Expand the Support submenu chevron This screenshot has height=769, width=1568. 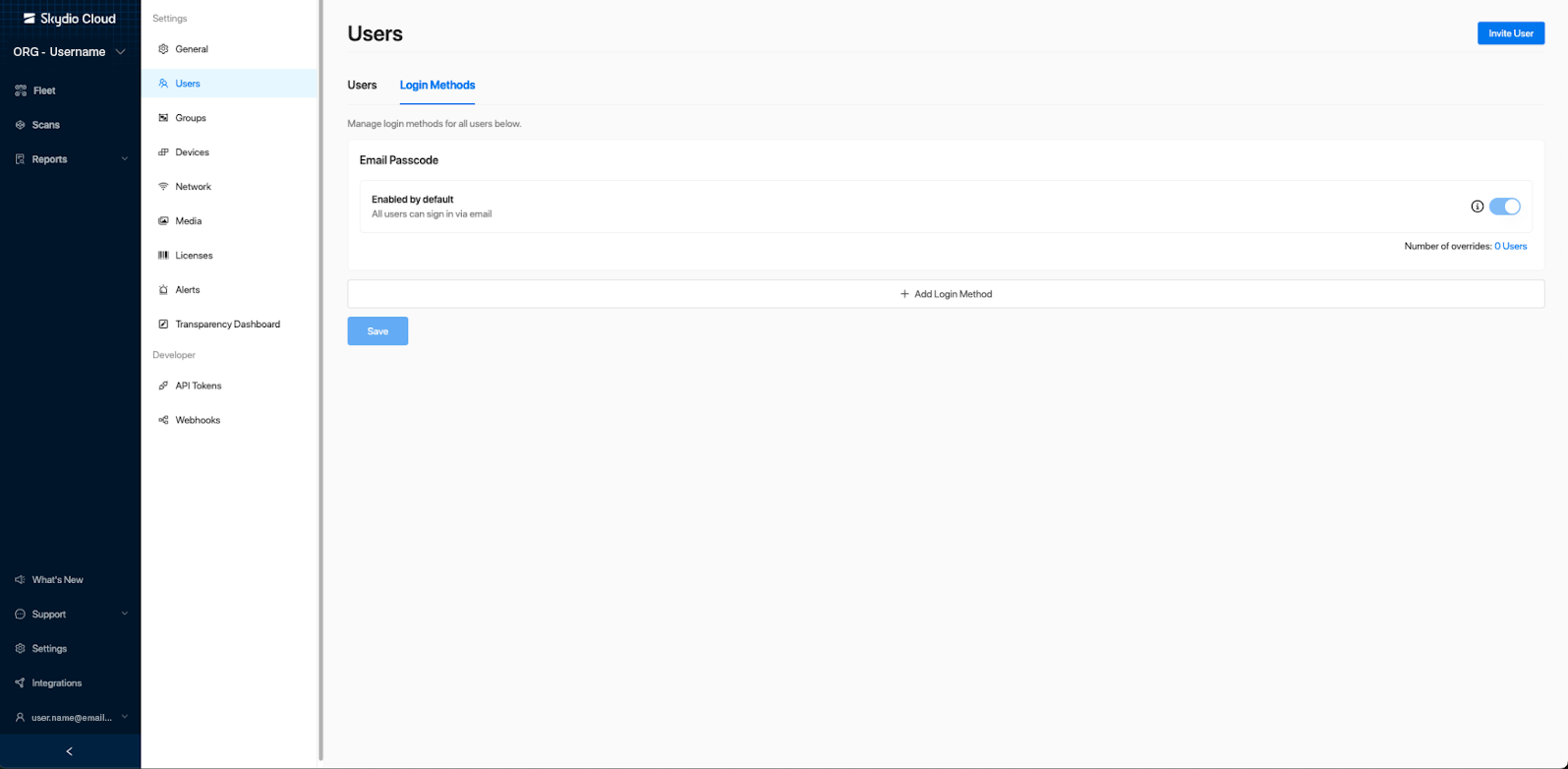tap(125, 615)
